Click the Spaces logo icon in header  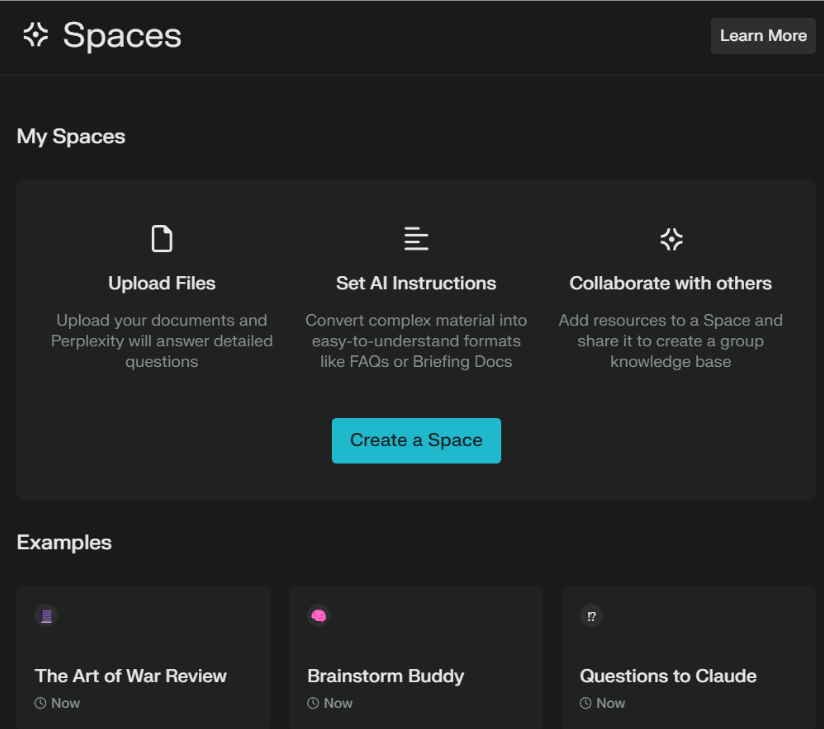[35, 35]
